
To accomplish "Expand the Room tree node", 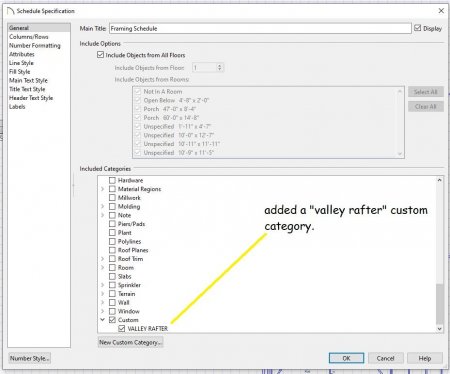I will pos(103,268).
